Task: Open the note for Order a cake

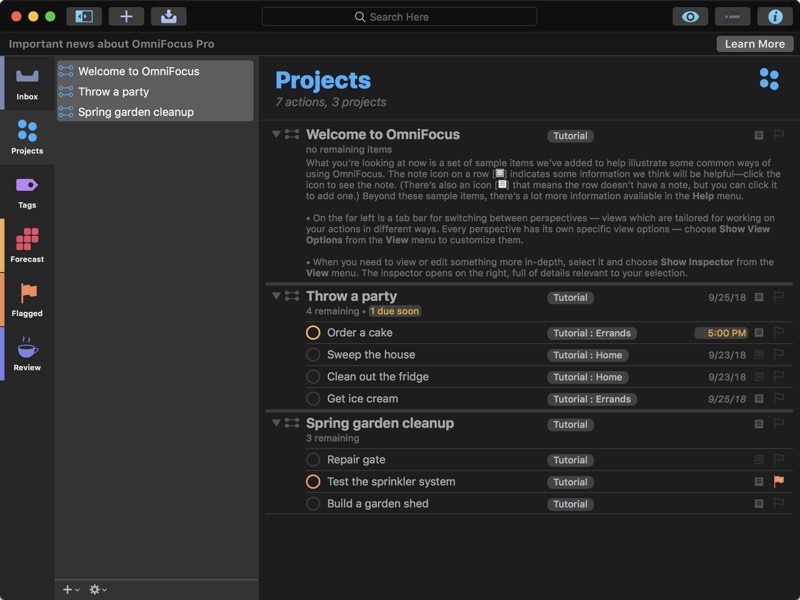Action: tap(759, 333)
